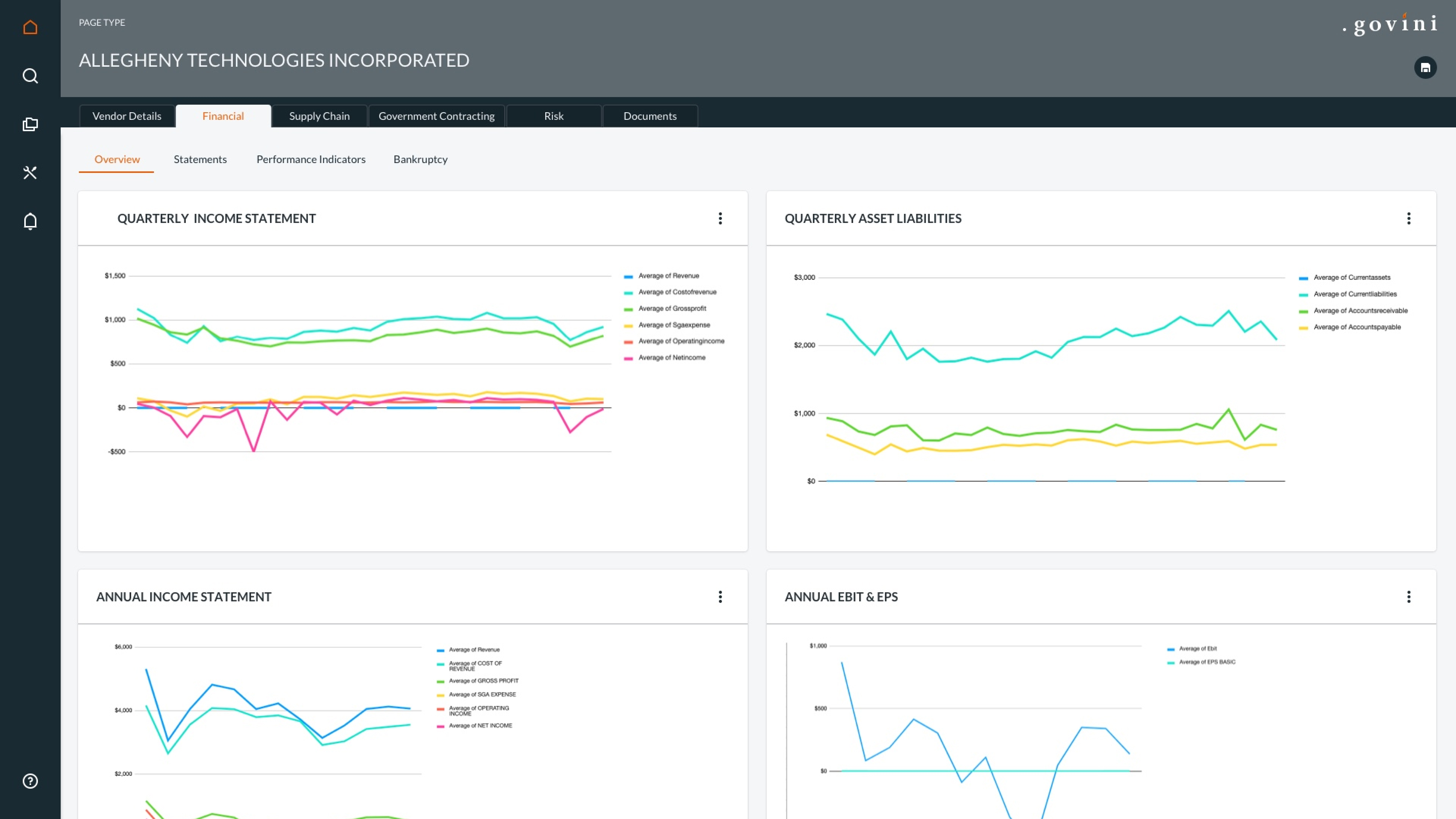Click the save disk icon
Viewport: 1456px width, 819px height.
tap(1425, 68)
